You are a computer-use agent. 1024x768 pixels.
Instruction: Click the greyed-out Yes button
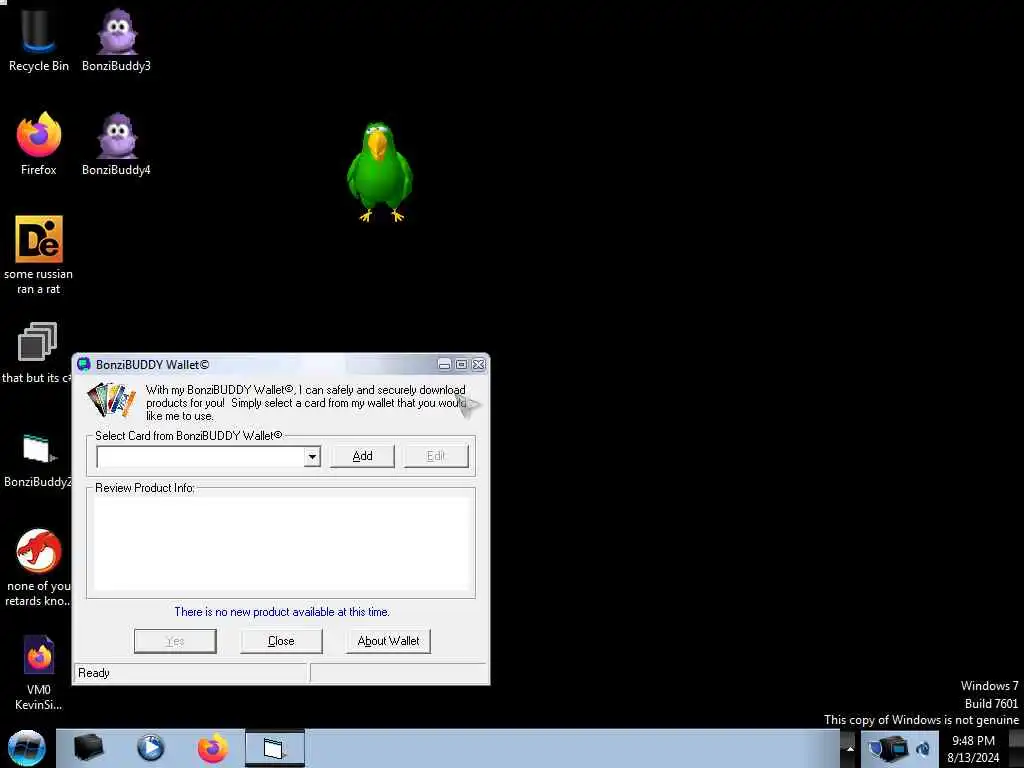pyautogui.click(x=175, y=641)
